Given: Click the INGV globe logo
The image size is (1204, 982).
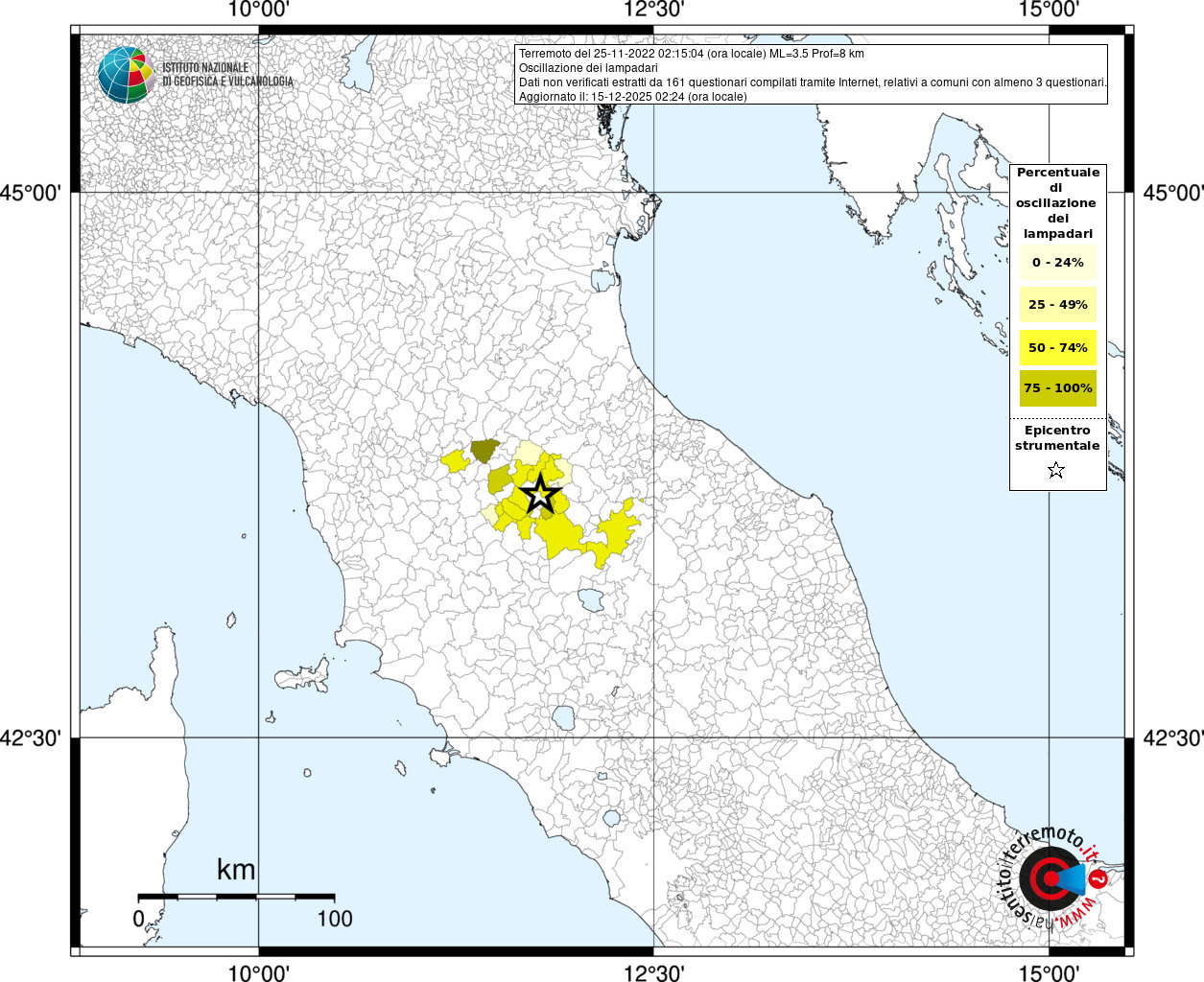Looking at the screenshot, I should pos(126,74).
